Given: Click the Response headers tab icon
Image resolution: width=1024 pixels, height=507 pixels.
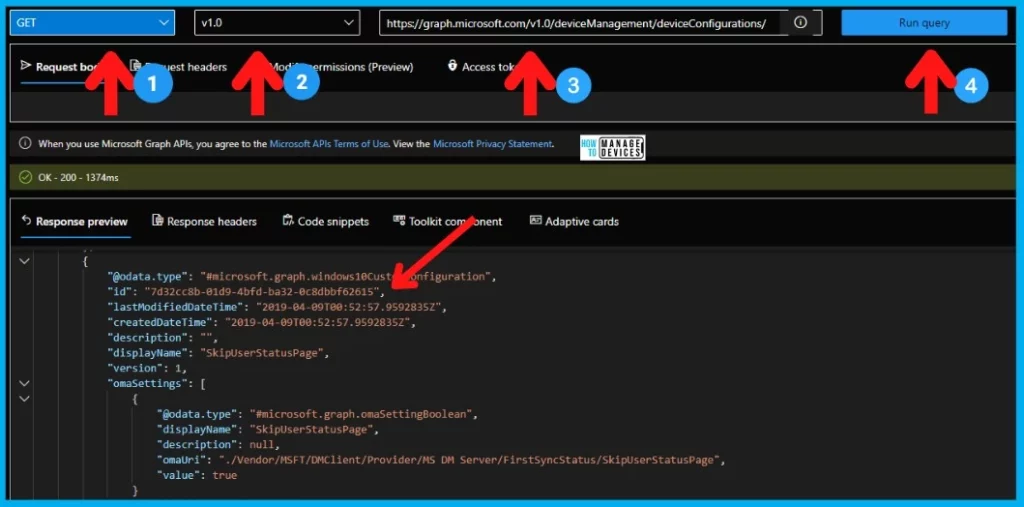Looking at the screenshot, I should 157,221.
